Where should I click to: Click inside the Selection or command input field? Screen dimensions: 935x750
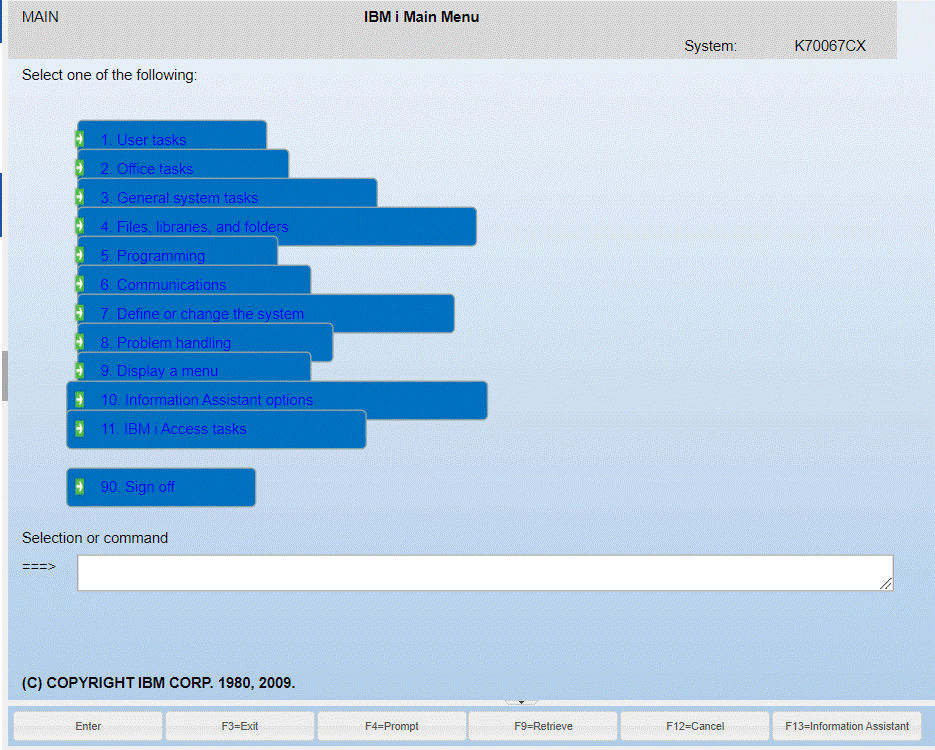coord(484,572)
